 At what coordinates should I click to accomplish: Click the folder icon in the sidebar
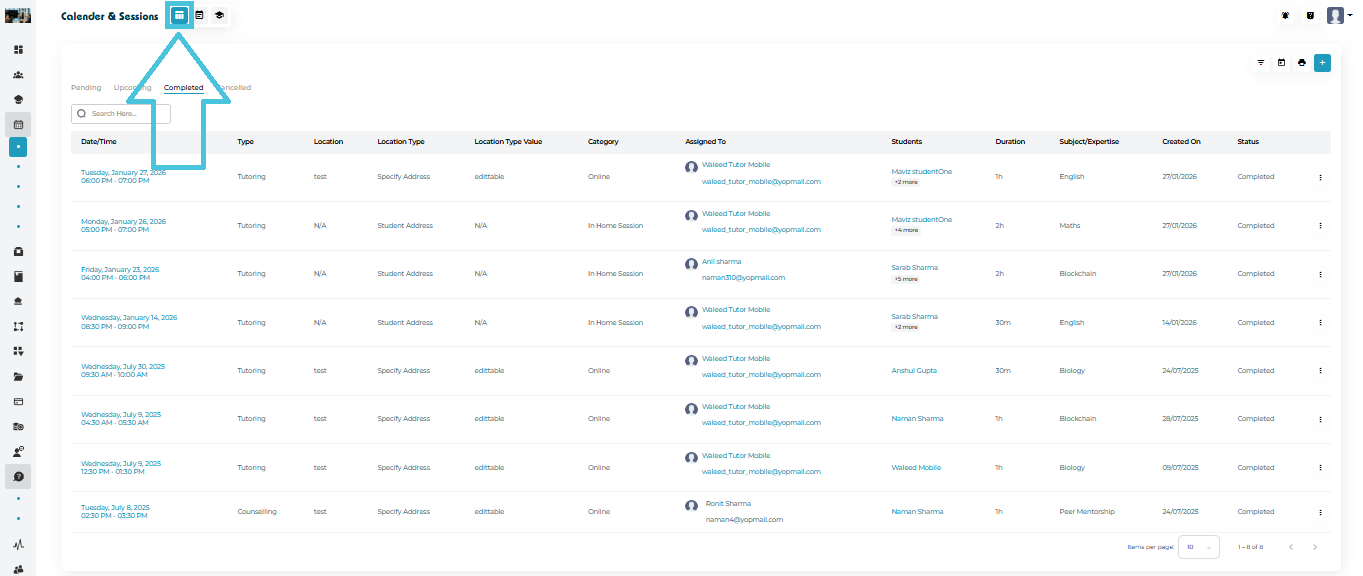(18, 377)
